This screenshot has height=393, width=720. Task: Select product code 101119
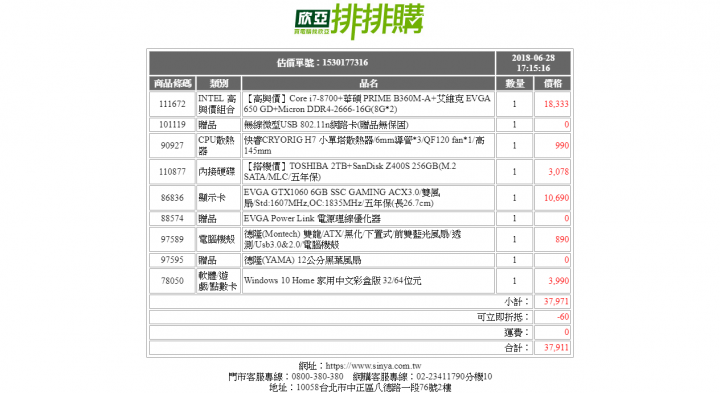(172, 125)
